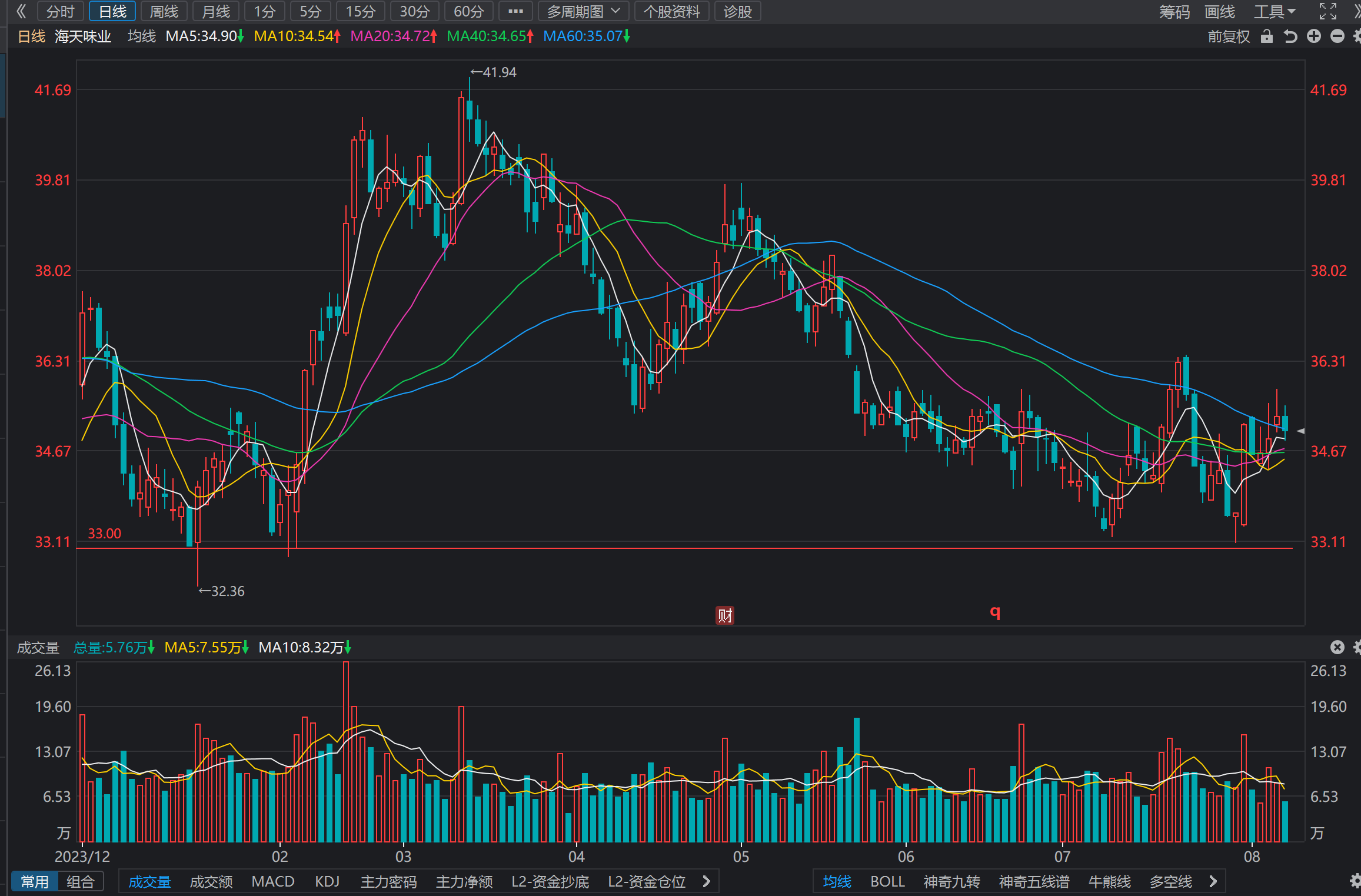Switch sub-indicator to 成交额
The image size is (1361, 896).
(211, 881)
